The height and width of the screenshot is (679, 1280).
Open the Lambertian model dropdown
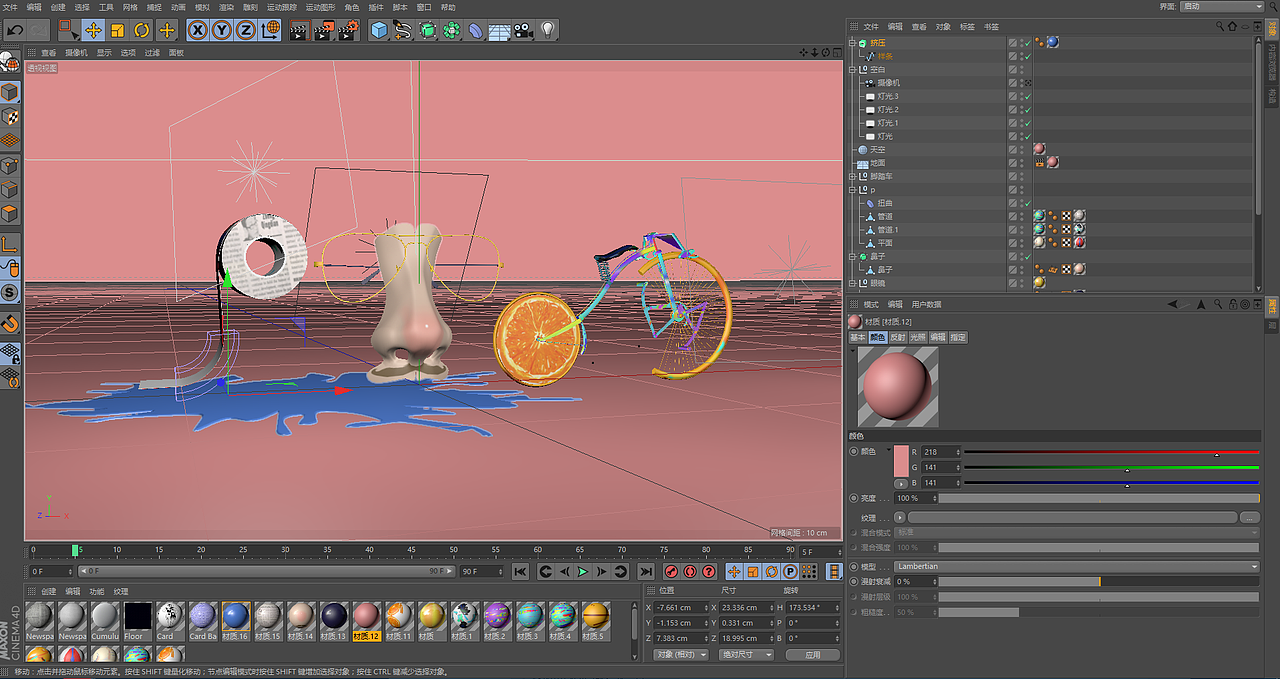click(x=1077, y=566)
